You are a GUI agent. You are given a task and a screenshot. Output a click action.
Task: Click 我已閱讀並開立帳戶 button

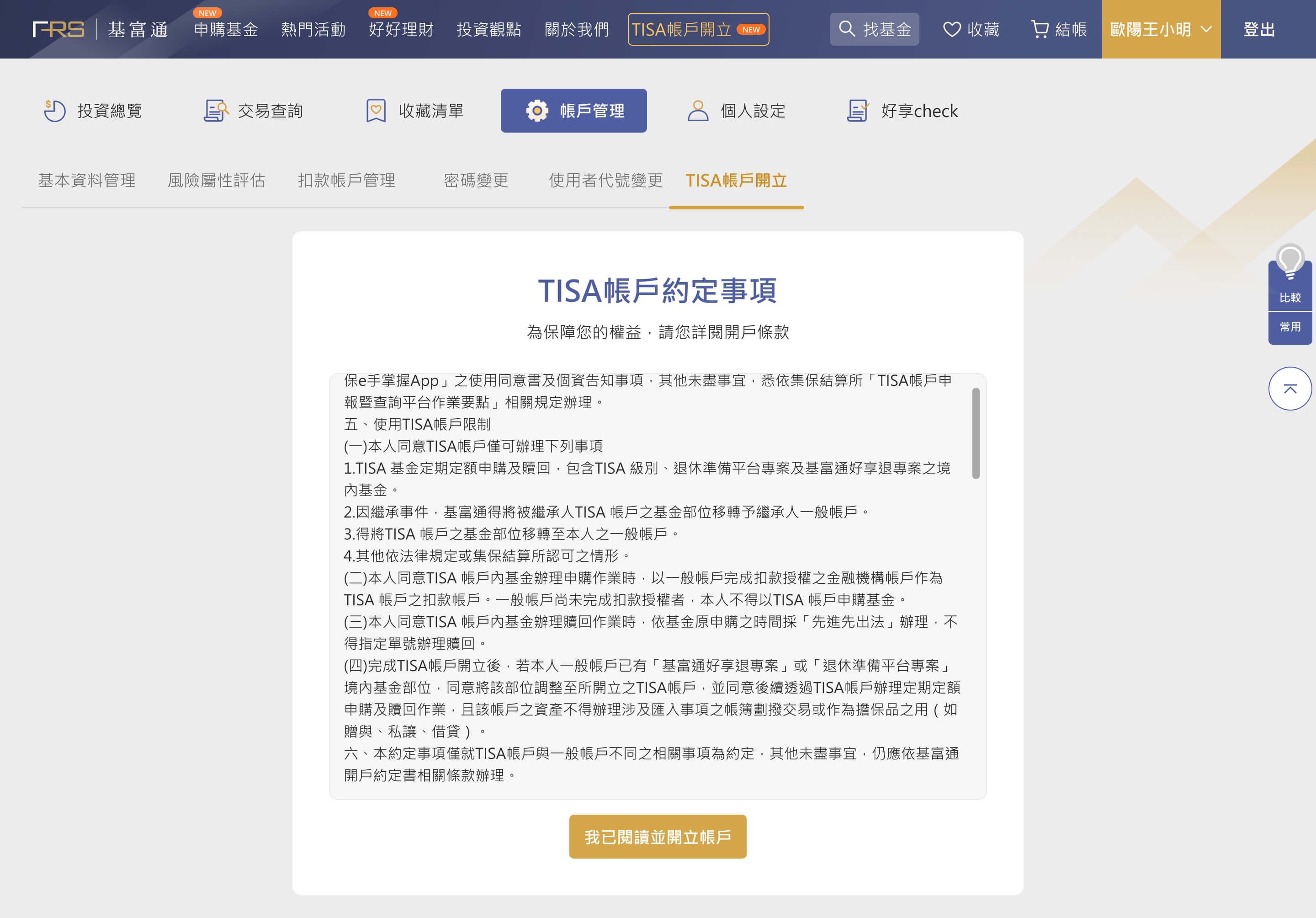coord(658,837)
